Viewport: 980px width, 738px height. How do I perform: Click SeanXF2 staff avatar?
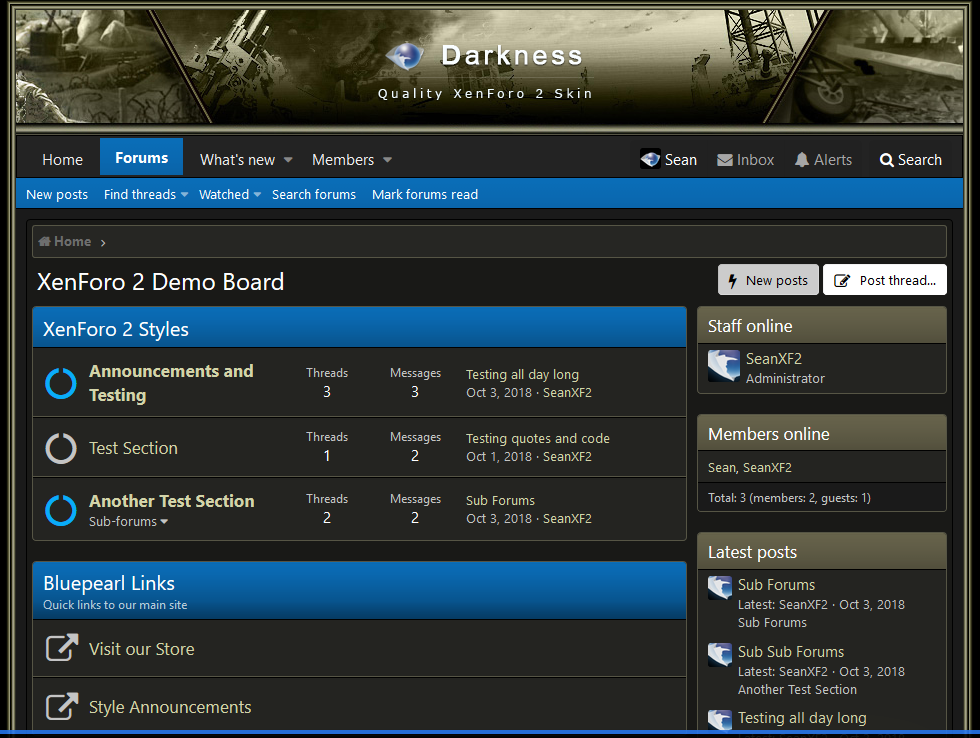(723, 367)
